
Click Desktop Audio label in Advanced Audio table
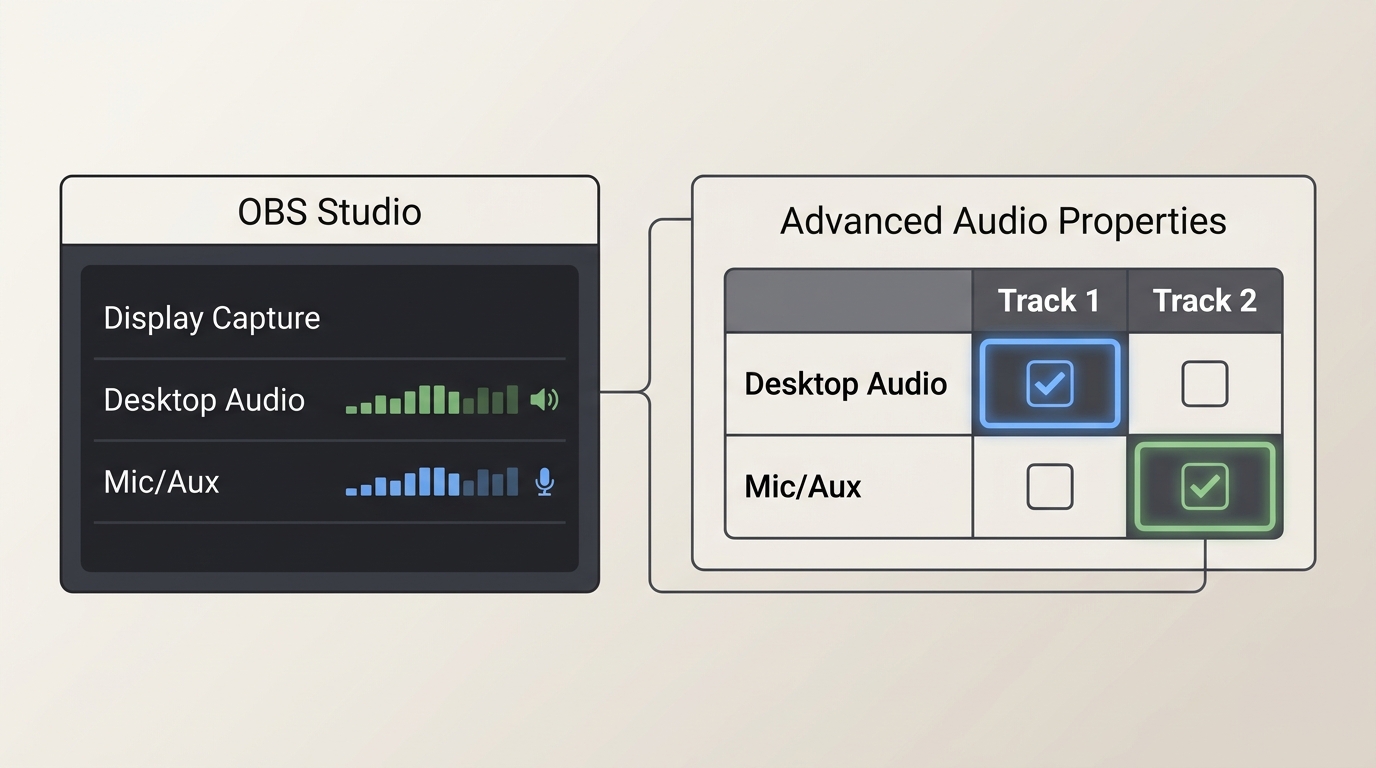(846, 384)
